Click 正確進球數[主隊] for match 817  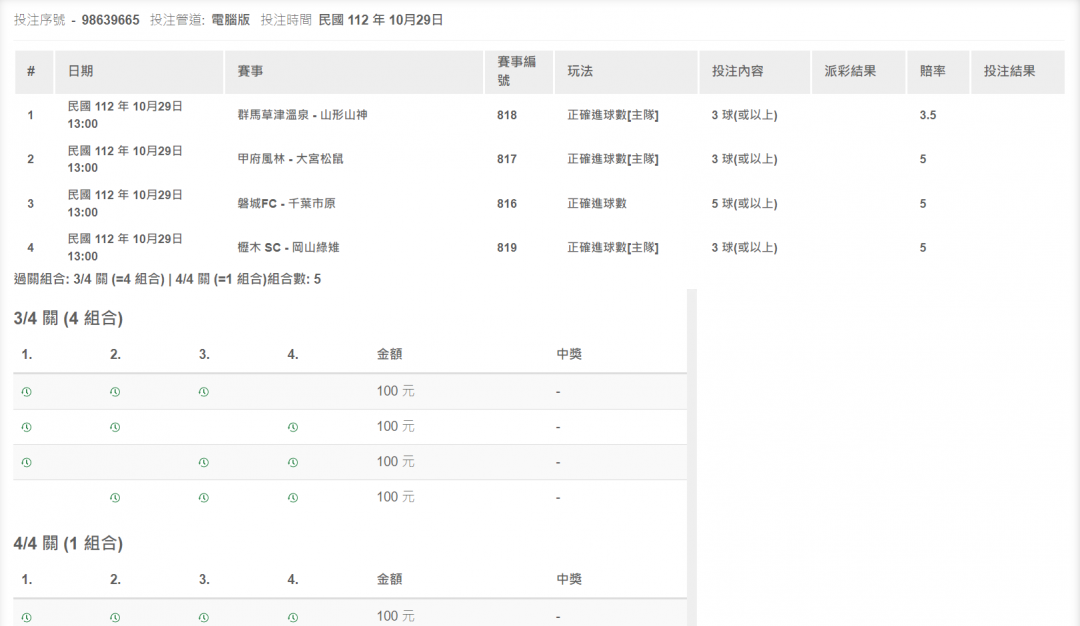coord(613,159)
